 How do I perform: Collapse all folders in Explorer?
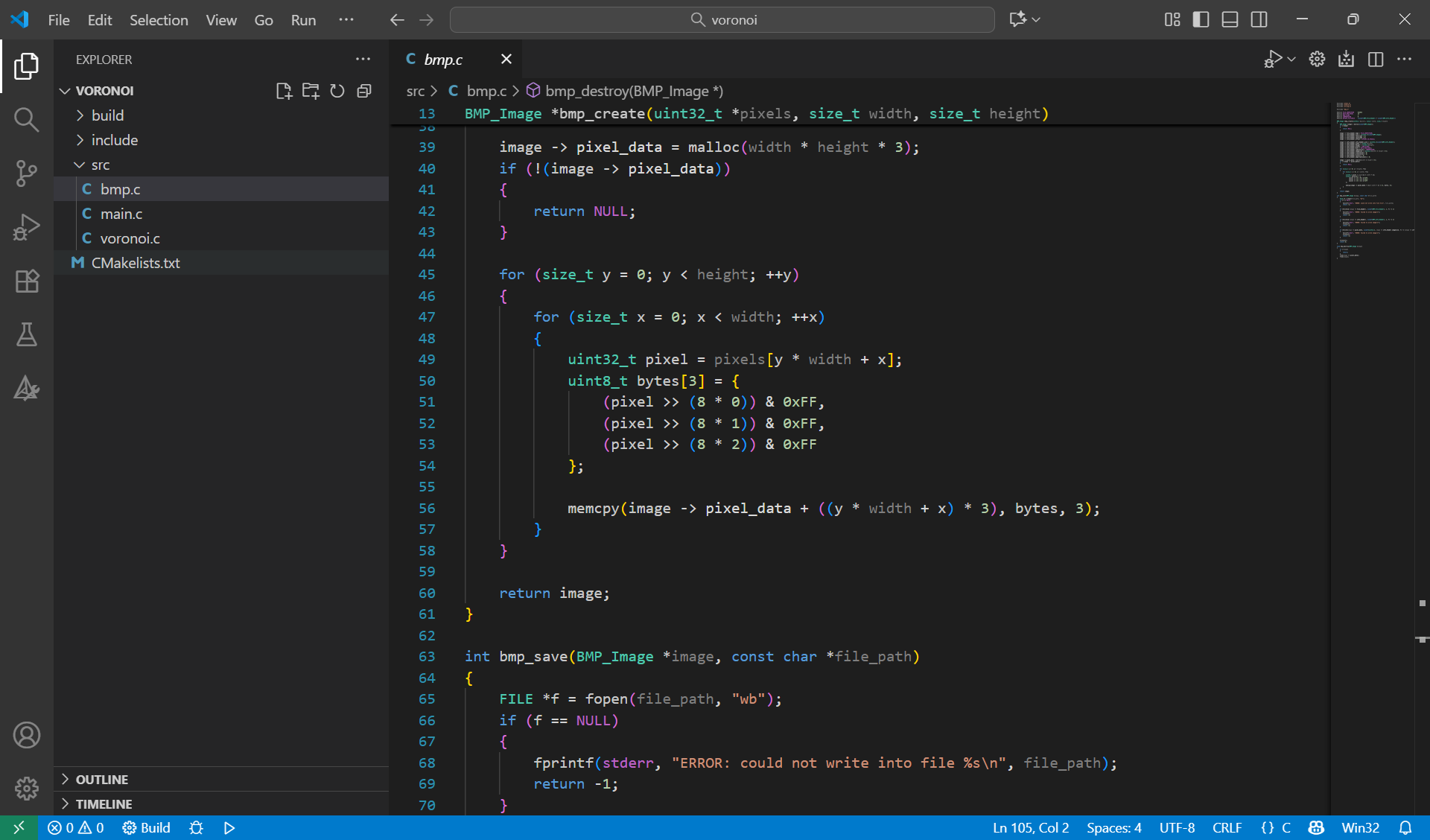pyautogui.click(x=364, y=91)
